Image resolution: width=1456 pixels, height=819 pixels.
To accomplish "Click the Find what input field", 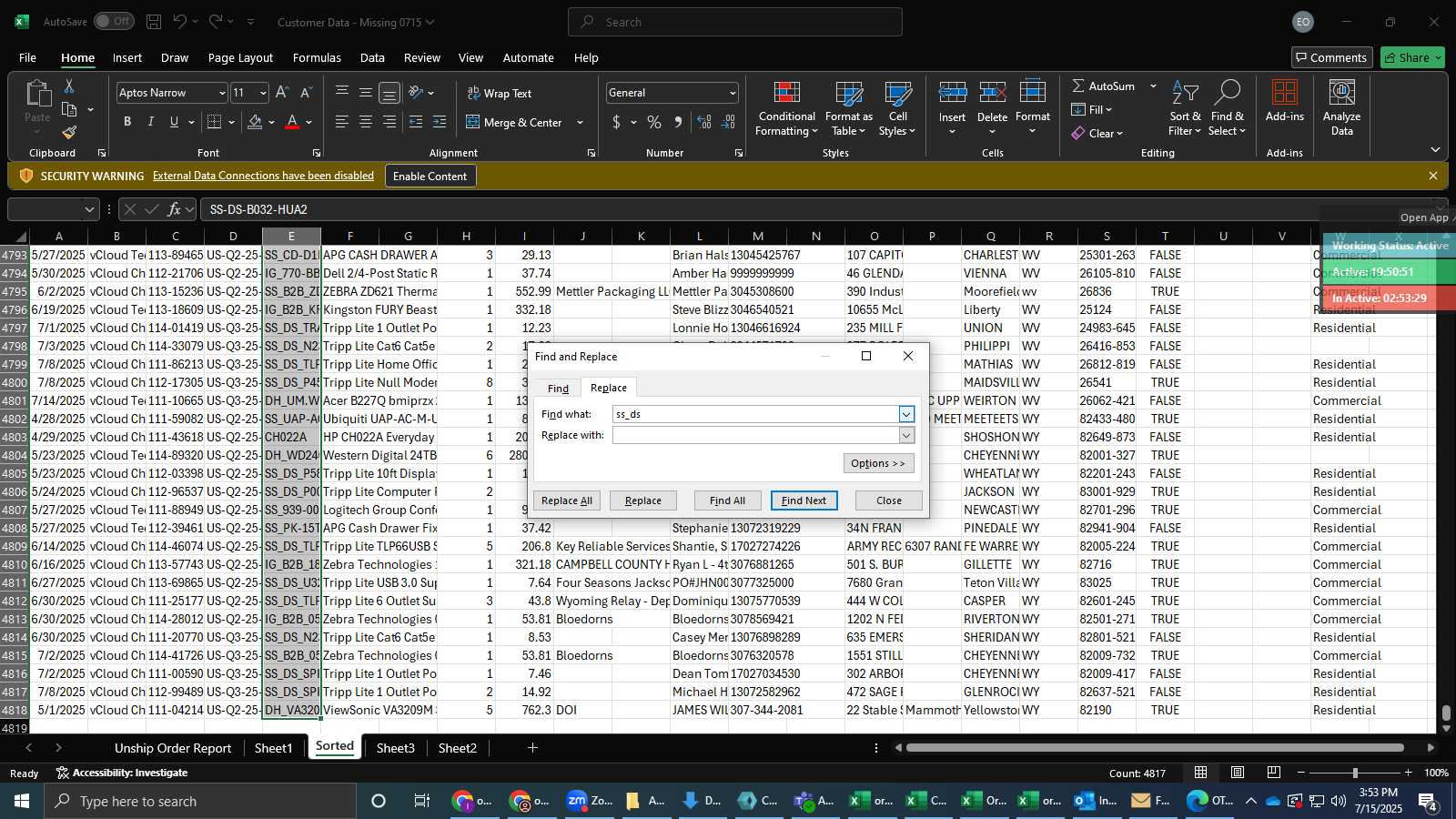I will click(x=756, y=414).
